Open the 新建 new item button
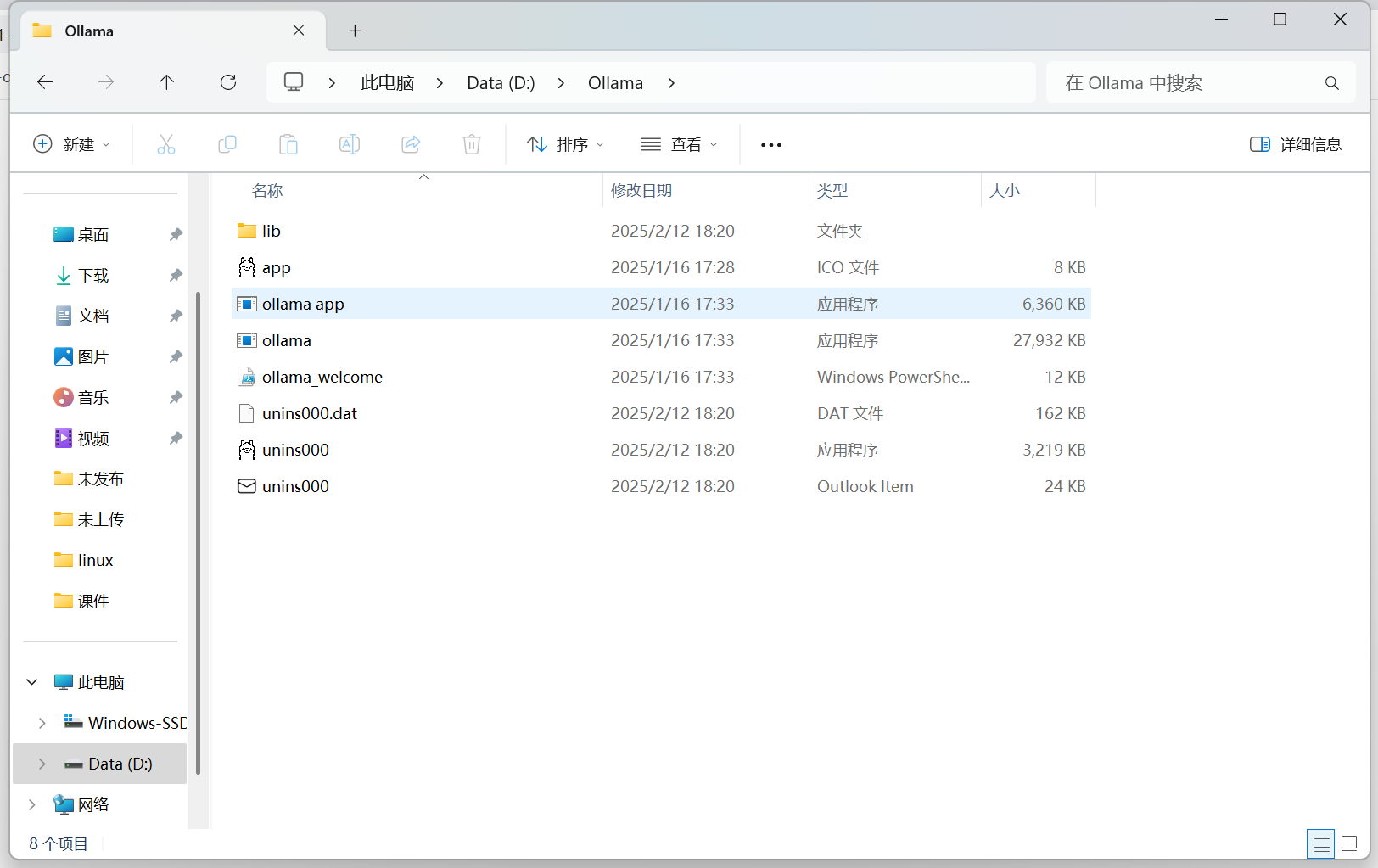 (x=71, y=144)
